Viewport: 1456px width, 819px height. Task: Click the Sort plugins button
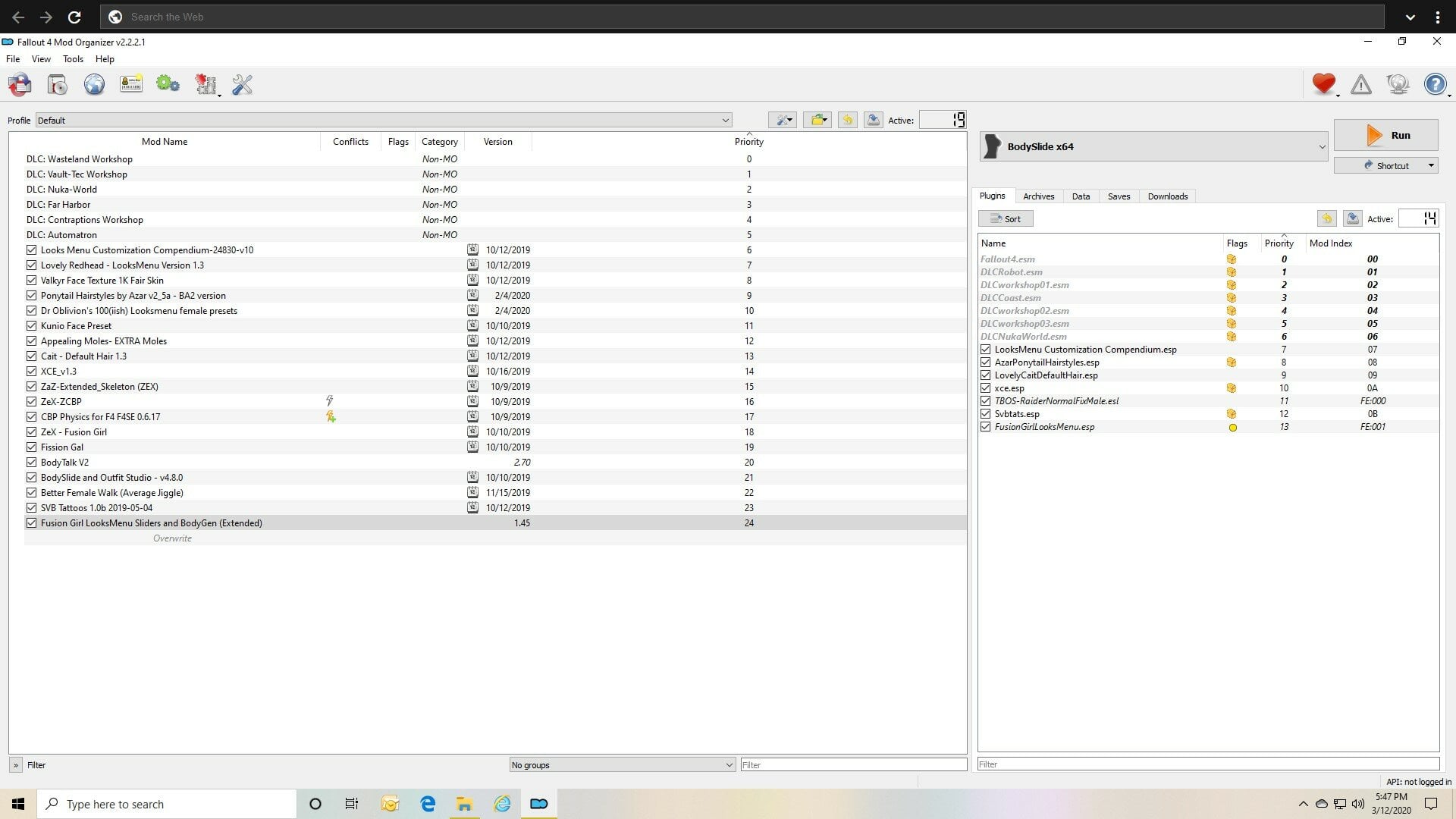click(1006, 218)
